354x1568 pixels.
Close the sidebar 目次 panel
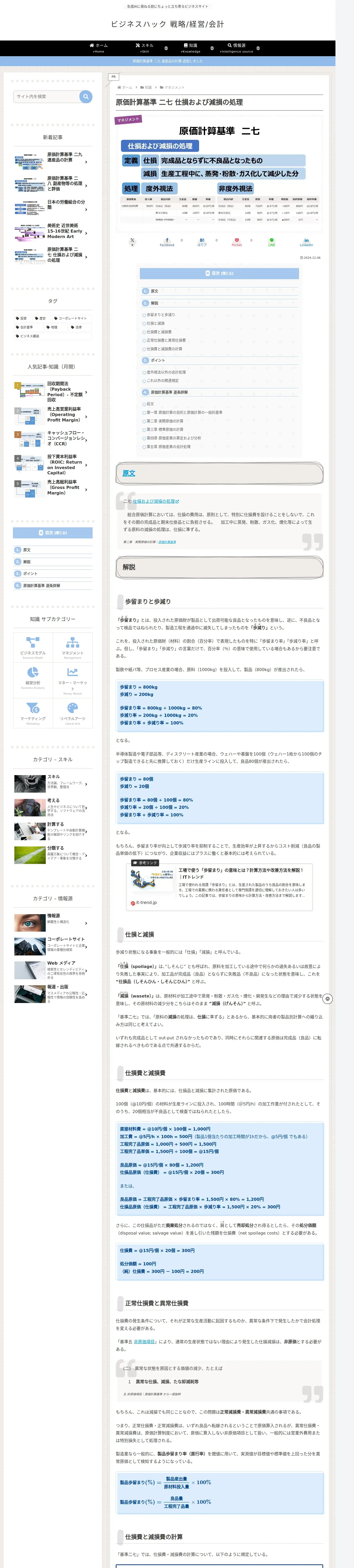(x=53, y=533)
